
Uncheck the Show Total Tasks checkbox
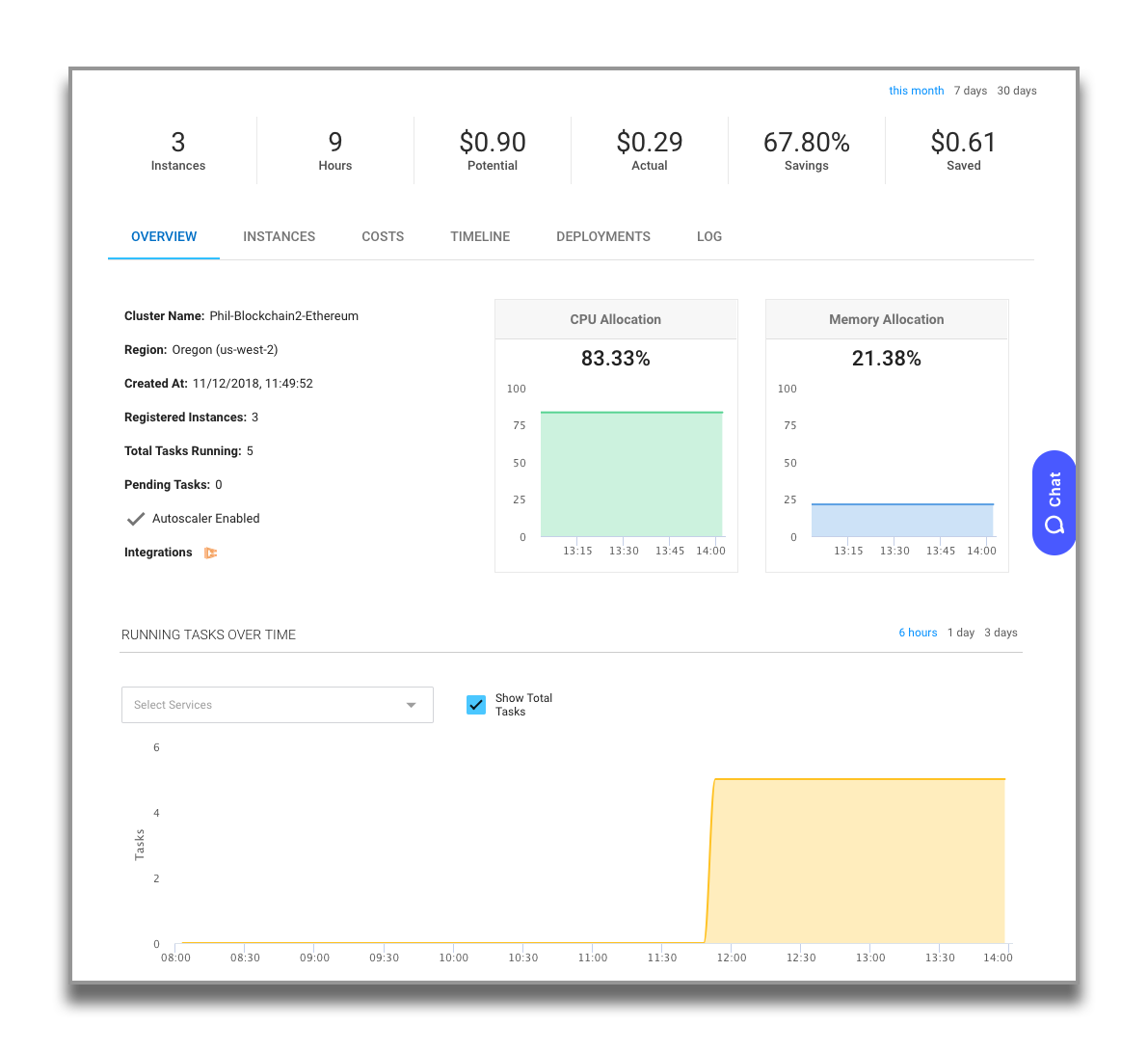click(x=476, y=705)
